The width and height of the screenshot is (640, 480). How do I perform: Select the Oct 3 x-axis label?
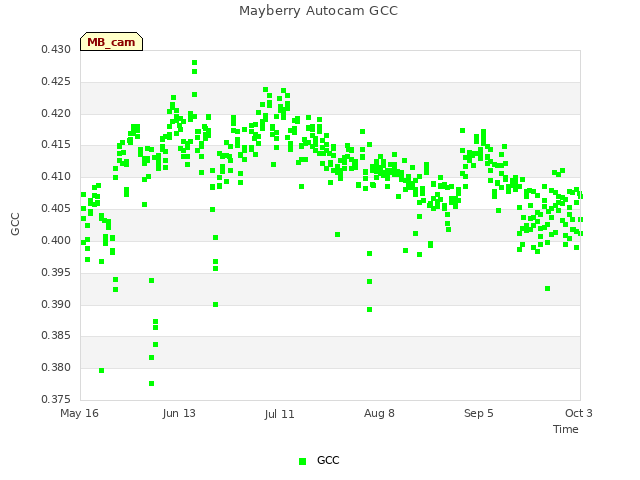click(578, 413)
